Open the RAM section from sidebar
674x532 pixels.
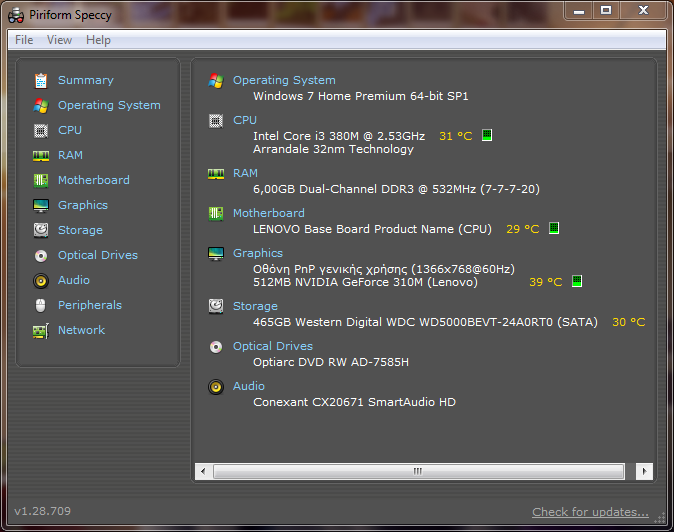(x=70, y=155)
